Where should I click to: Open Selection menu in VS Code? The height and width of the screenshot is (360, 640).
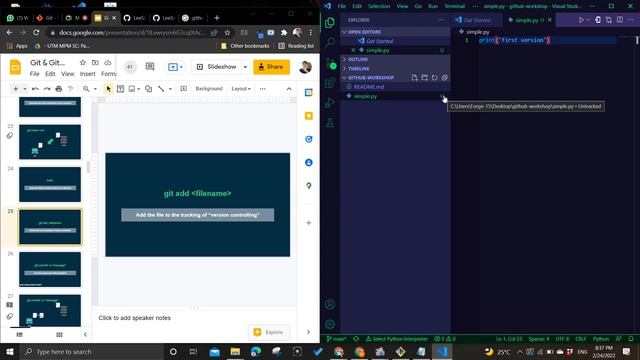(379, 6)
